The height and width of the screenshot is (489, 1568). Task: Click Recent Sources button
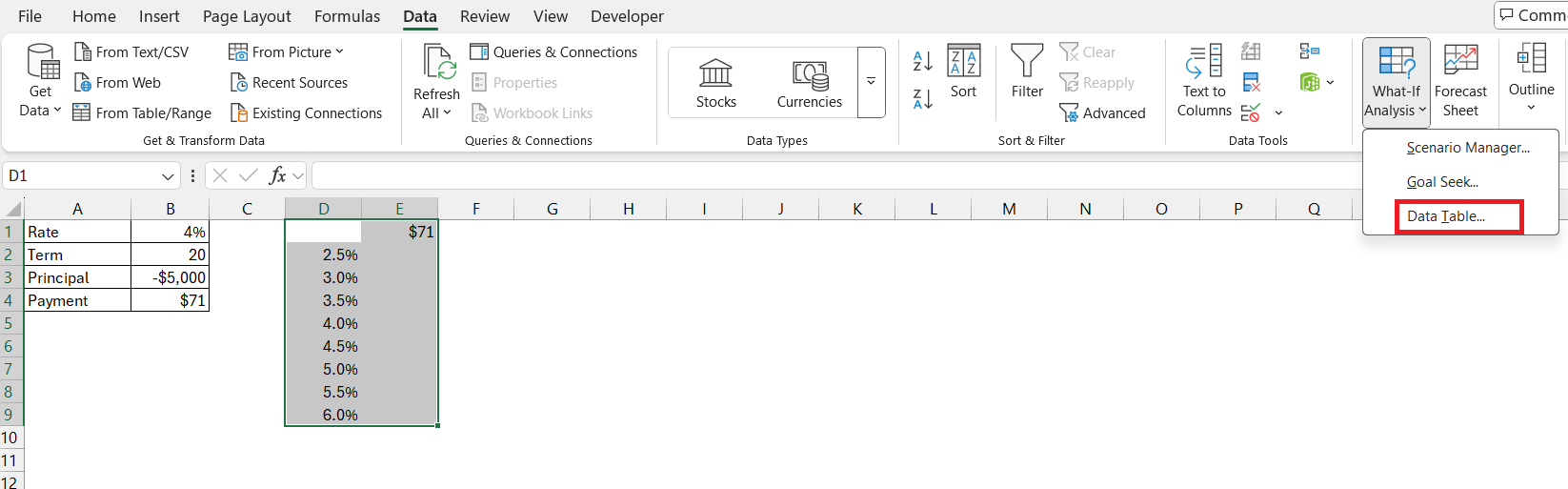(289, 83)
